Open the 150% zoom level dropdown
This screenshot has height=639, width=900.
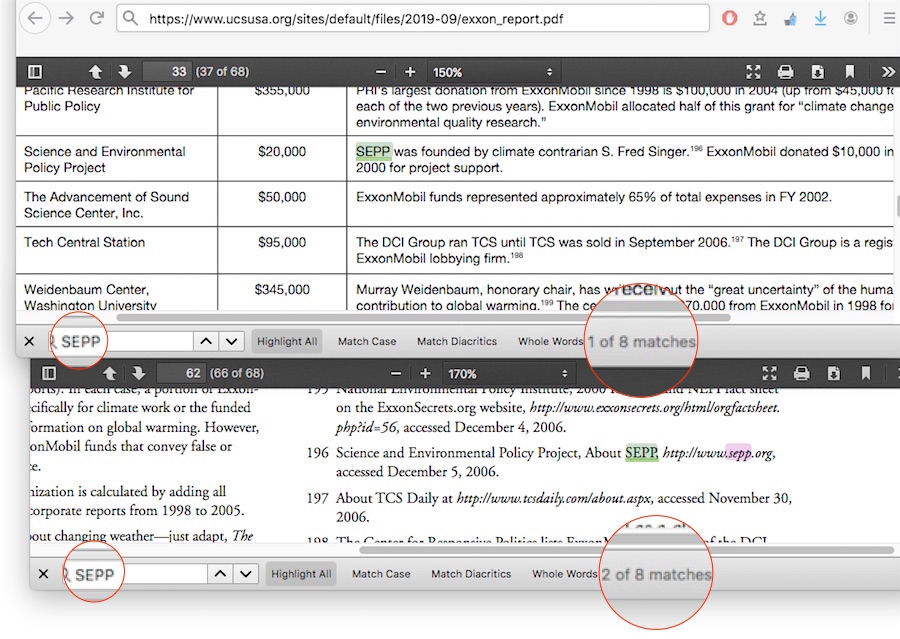492,72
